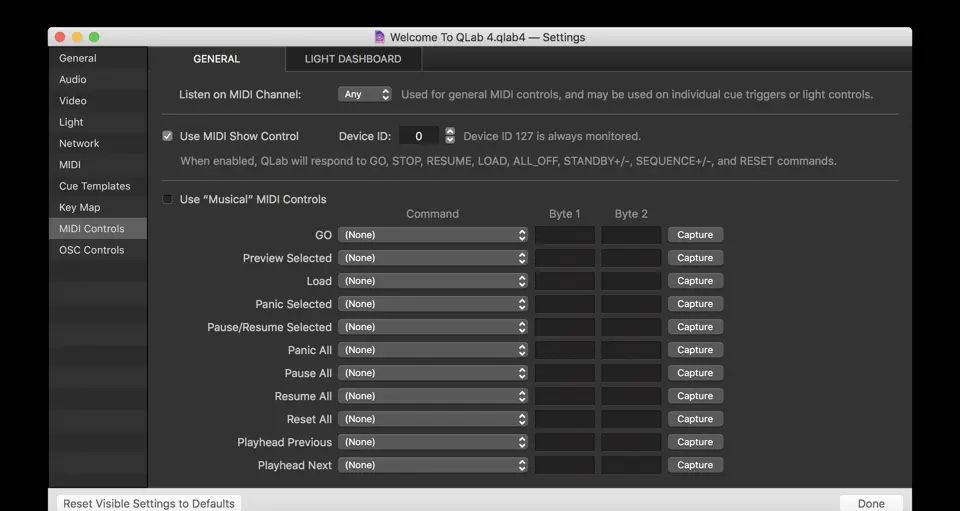This screenshot has width=960, height=511.
Task: Click the Device ID input field
Action: [419, 136]
